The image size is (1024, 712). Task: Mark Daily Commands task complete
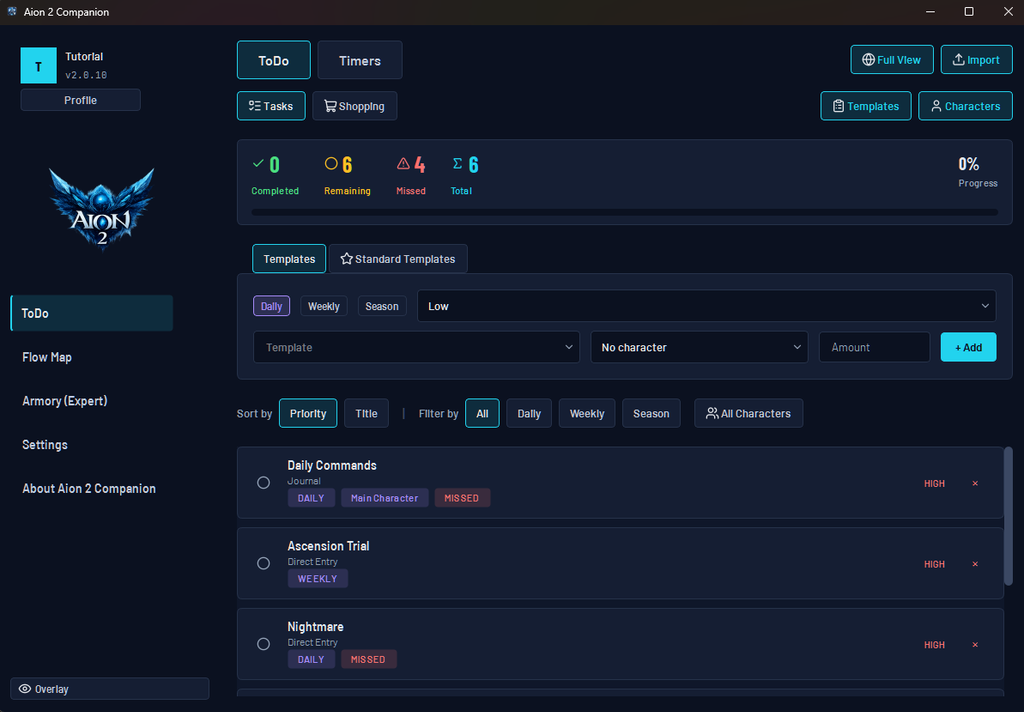[263, 482]
